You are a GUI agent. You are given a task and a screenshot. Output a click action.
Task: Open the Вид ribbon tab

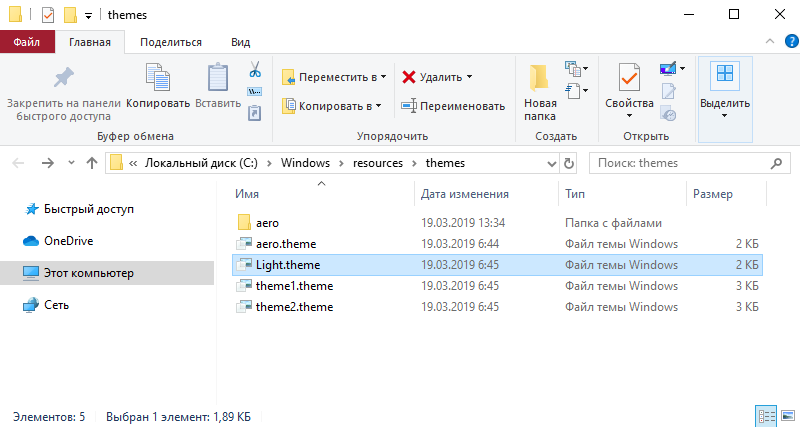point(240,42)
